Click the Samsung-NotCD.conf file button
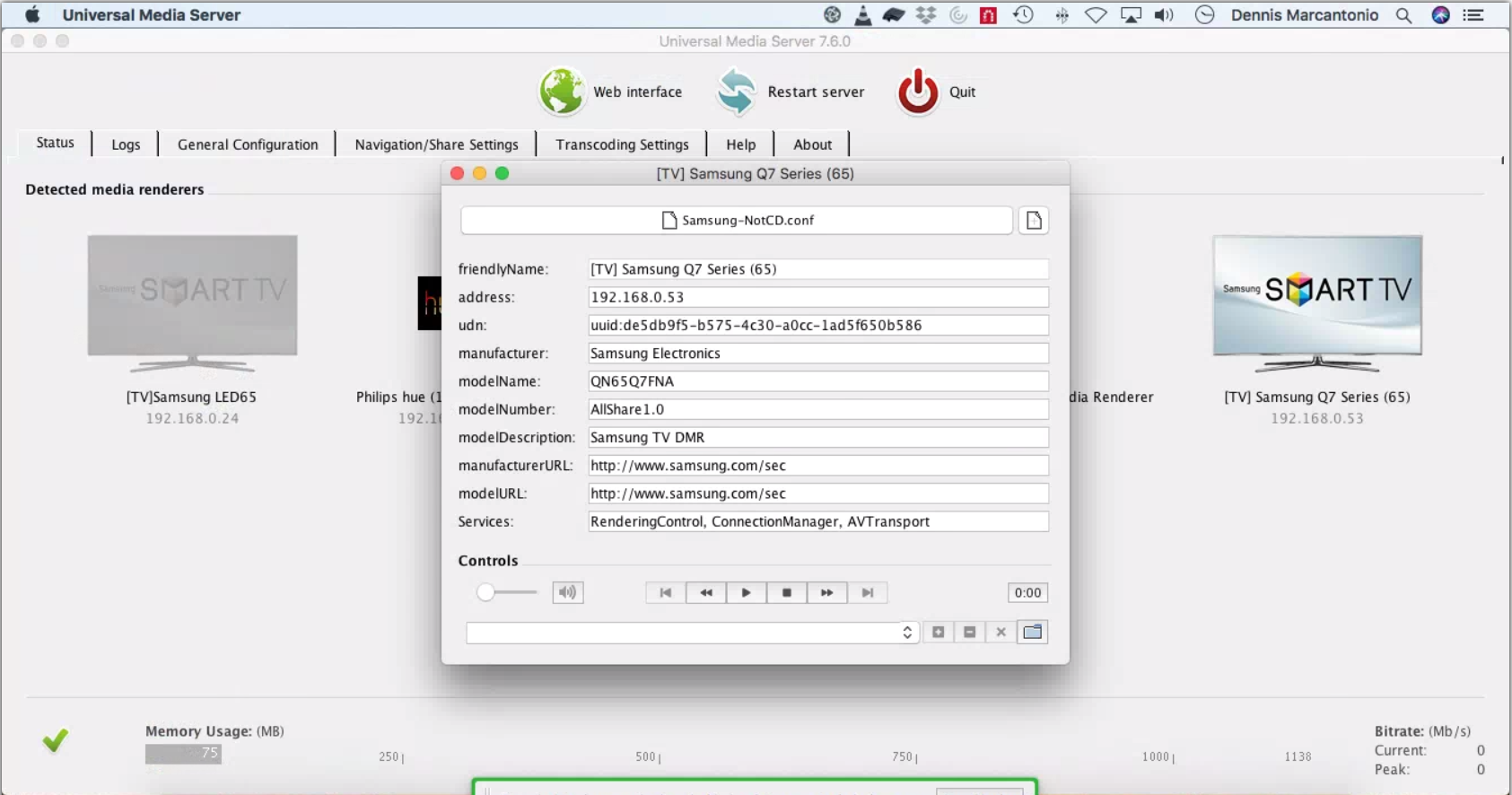Screen dimensions: 1512x795 pyautogui.click(x=737, y=221)
